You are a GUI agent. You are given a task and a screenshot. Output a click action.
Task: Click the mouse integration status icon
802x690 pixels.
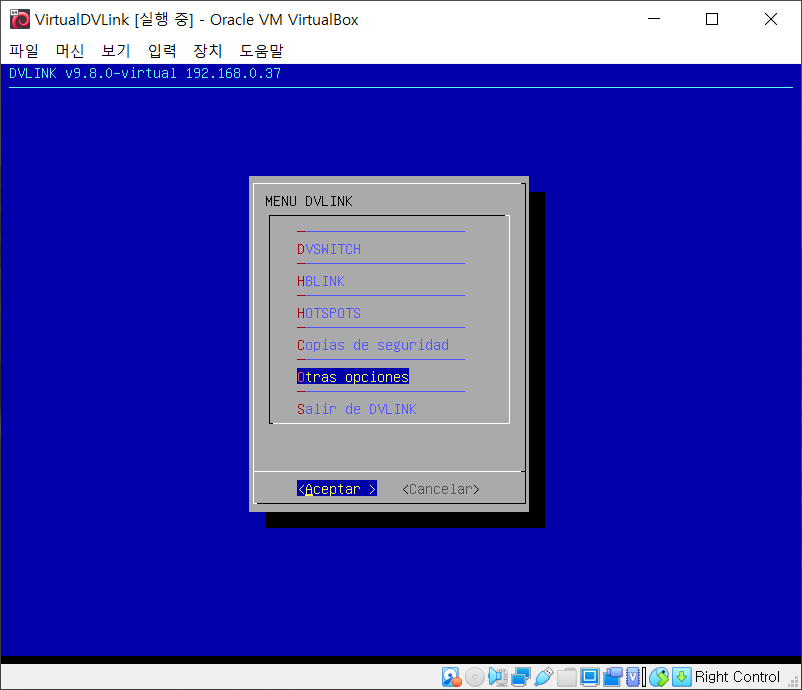coord(659,677)
